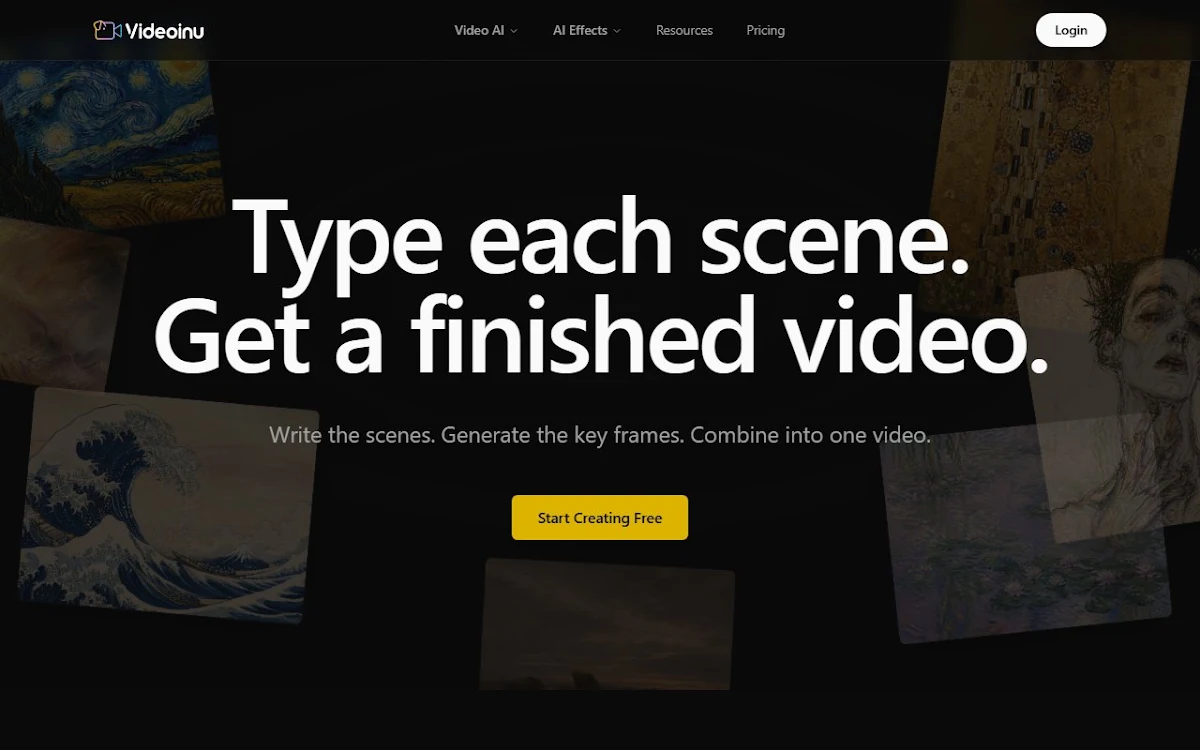Open the Pricing page
The height and width of the screenshot is (750, 1200).
(765, 30)
